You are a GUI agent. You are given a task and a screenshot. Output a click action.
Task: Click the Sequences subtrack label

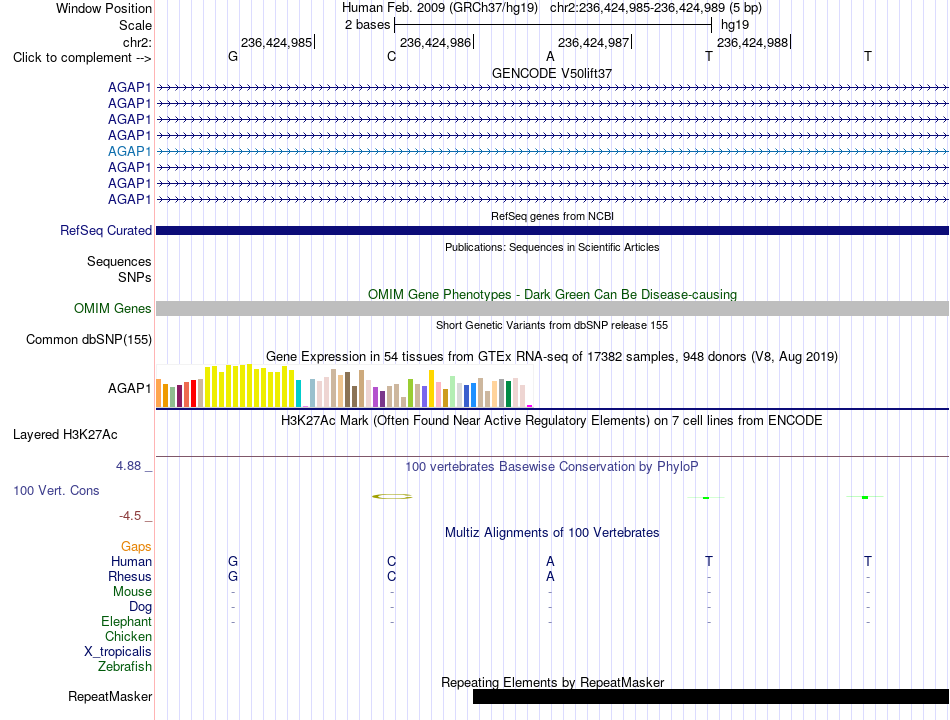pos(119,261)
